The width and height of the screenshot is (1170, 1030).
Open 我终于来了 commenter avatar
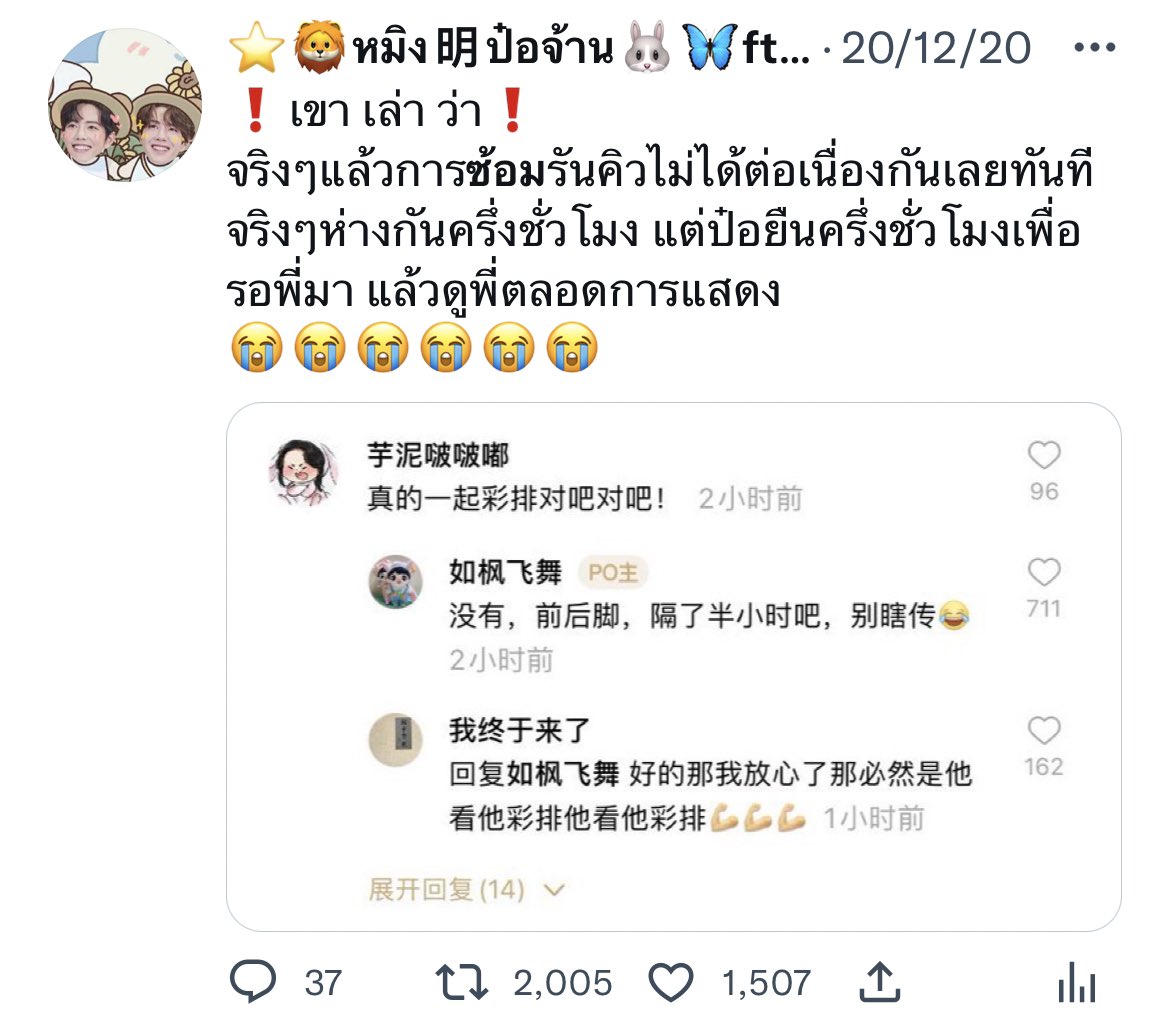[x=396, y=740]
